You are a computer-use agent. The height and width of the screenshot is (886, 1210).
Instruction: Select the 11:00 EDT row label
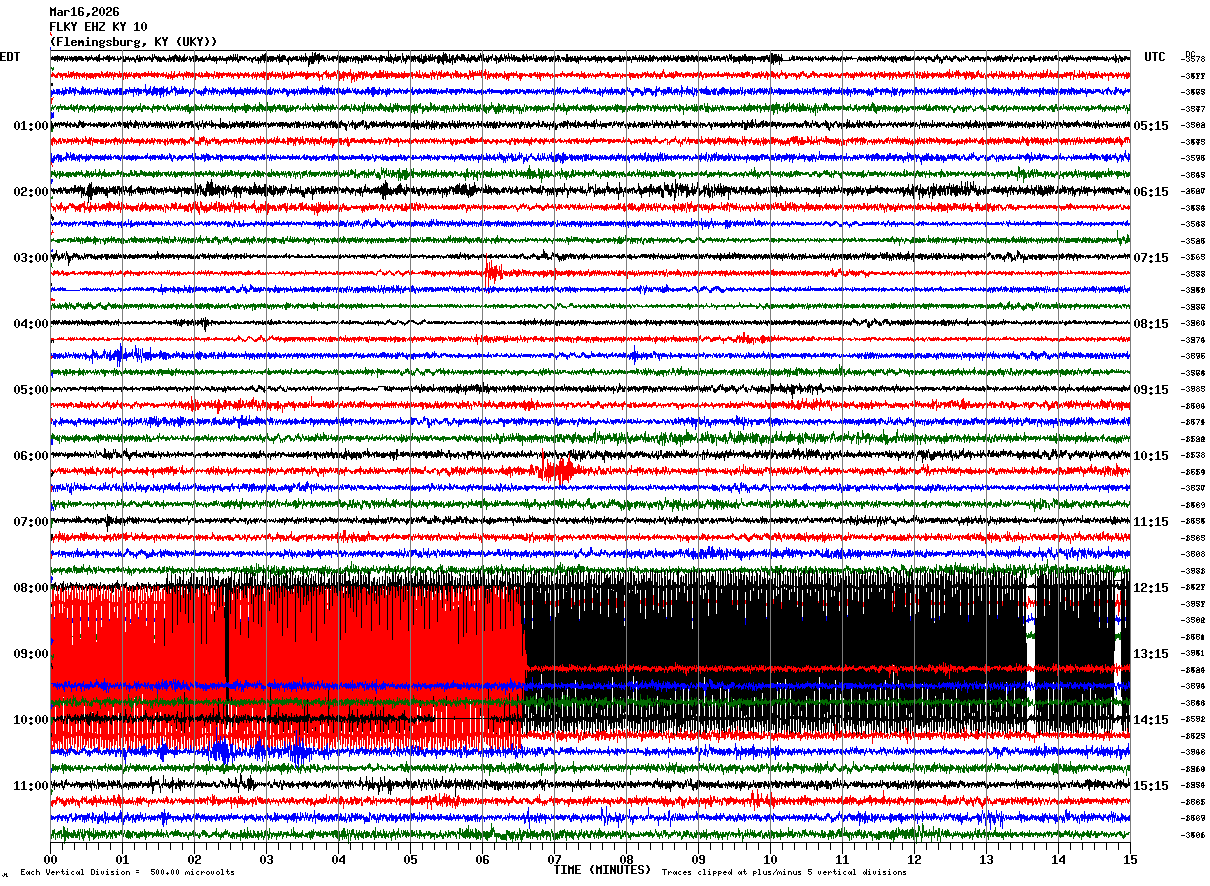[x=31, y=786]
